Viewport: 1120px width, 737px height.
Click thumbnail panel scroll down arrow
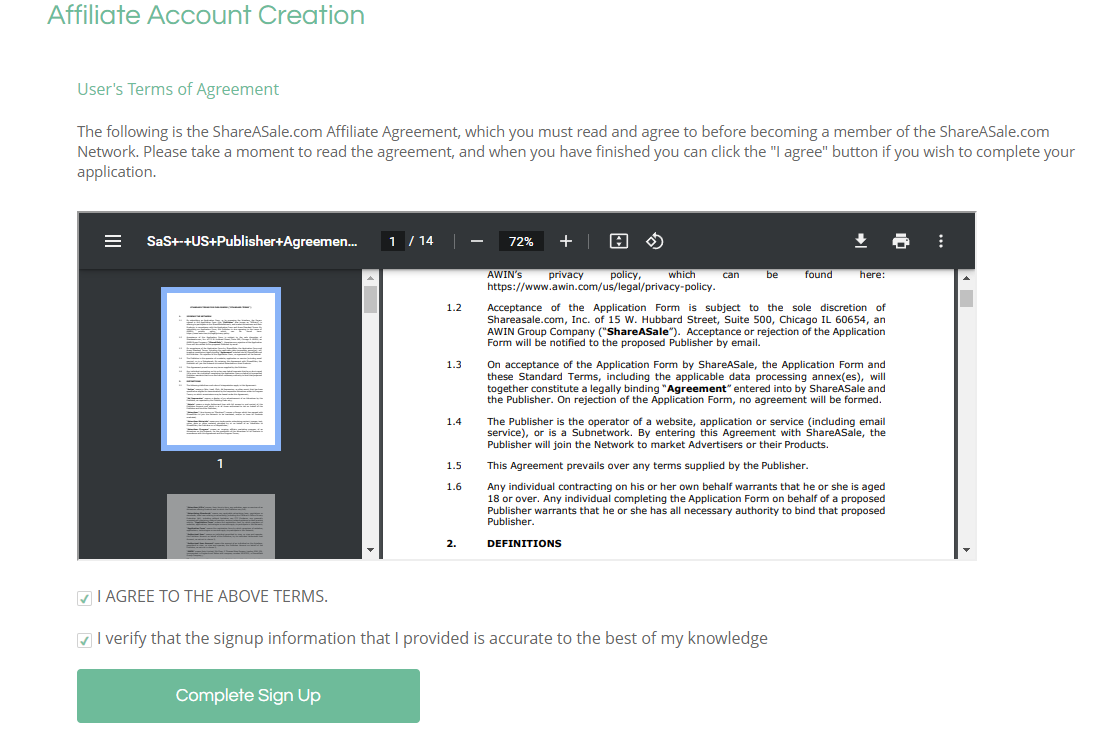[x=370, y=550]
